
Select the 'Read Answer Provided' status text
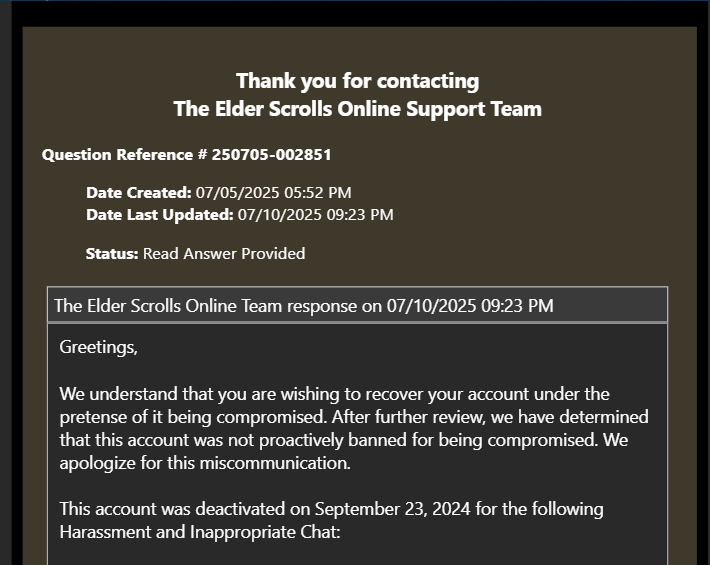(x=224, y=254)
